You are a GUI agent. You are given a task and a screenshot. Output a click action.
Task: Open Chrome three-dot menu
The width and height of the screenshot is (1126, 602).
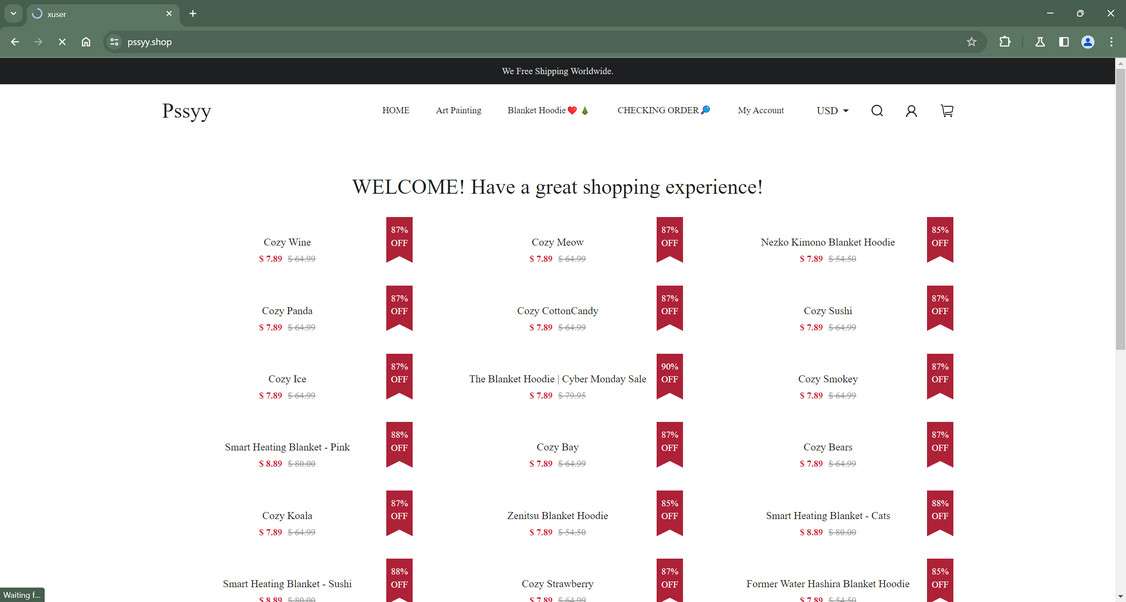pyautogui.click(x=1111, y=42)
